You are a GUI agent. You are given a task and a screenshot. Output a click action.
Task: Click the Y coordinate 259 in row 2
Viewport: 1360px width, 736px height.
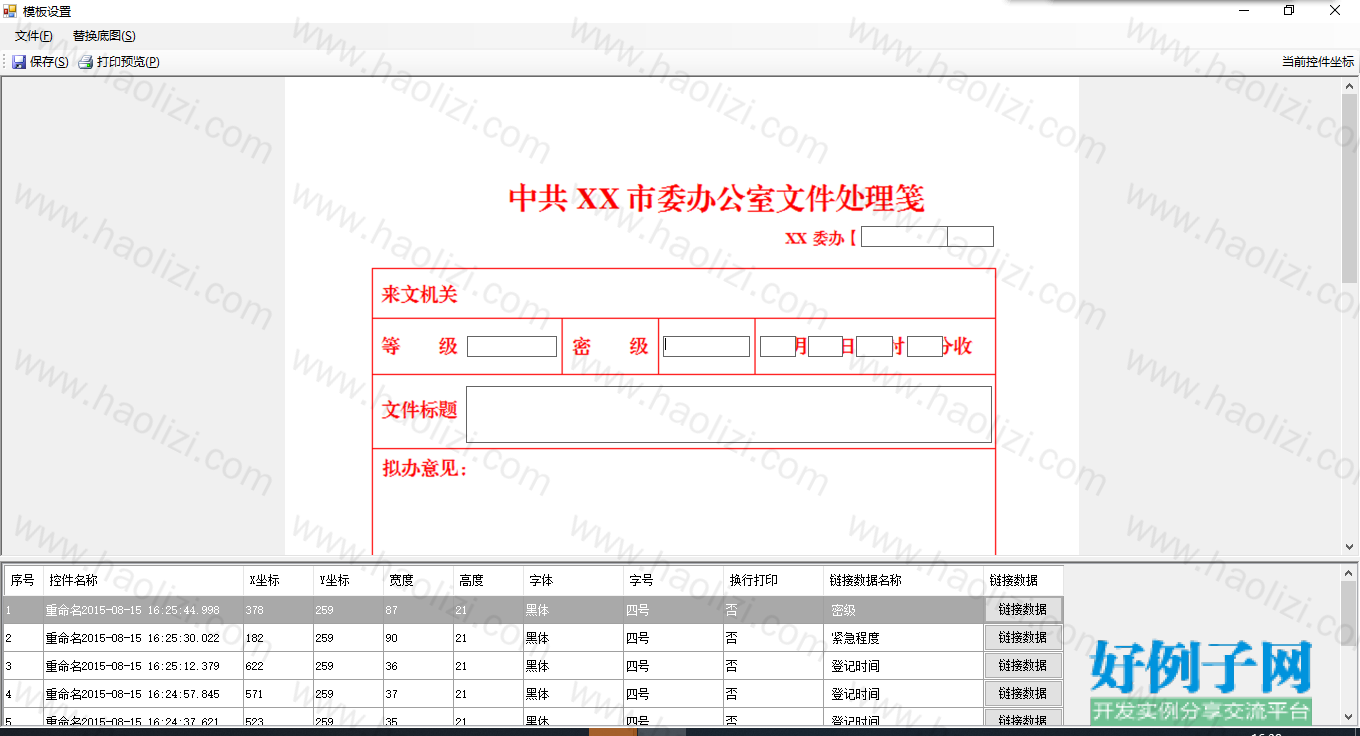point(348,638)
